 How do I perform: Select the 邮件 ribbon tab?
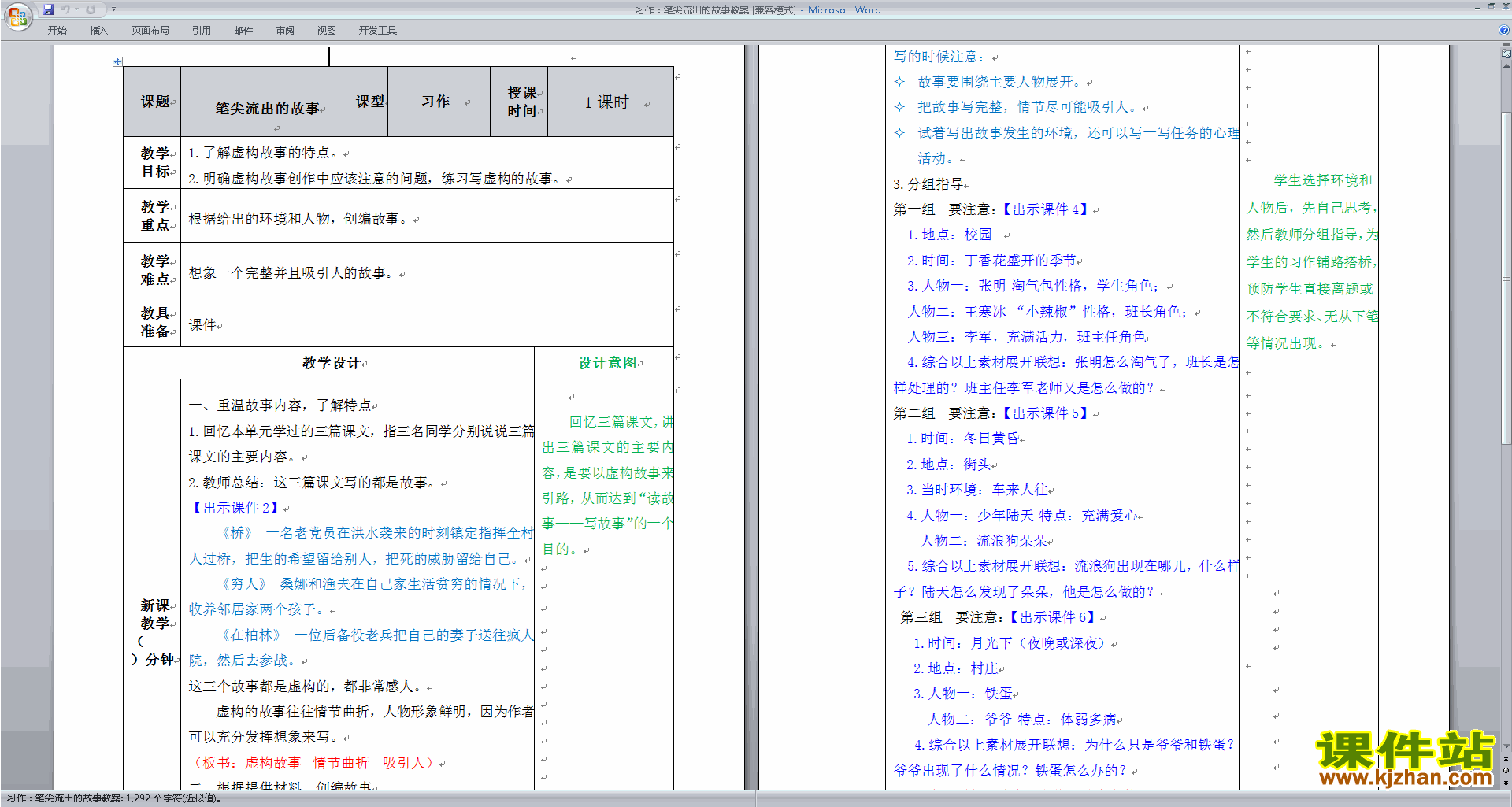[x=243, y=31]
